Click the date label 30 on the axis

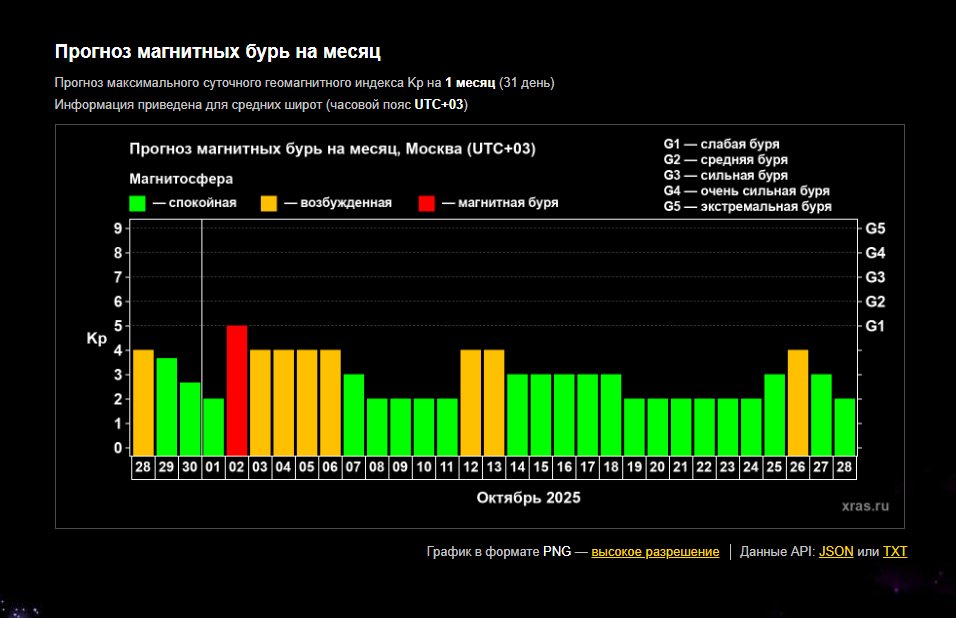click(190, 467)
